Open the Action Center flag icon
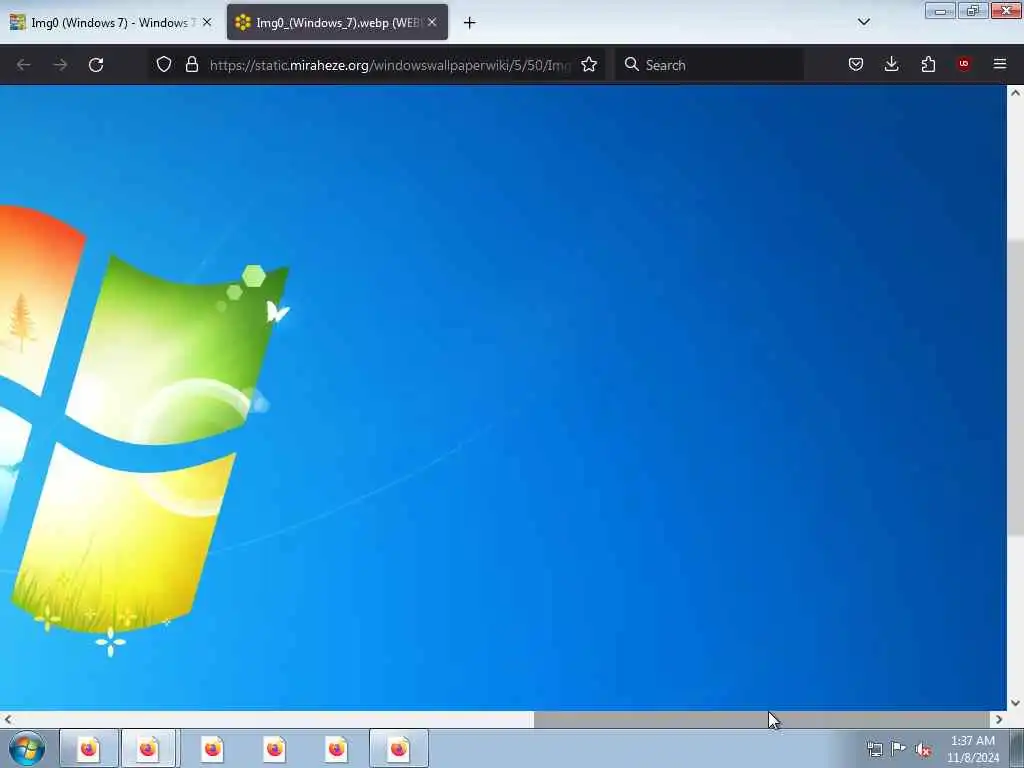Viewport: 1024px width, 768px height. (899, 748)
